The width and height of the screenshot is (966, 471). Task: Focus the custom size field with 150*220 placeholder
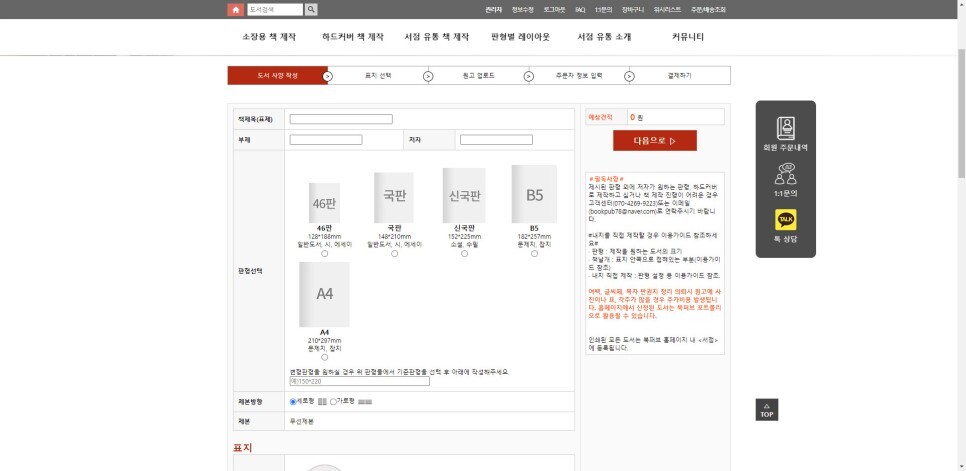click(x=360, y=381)
